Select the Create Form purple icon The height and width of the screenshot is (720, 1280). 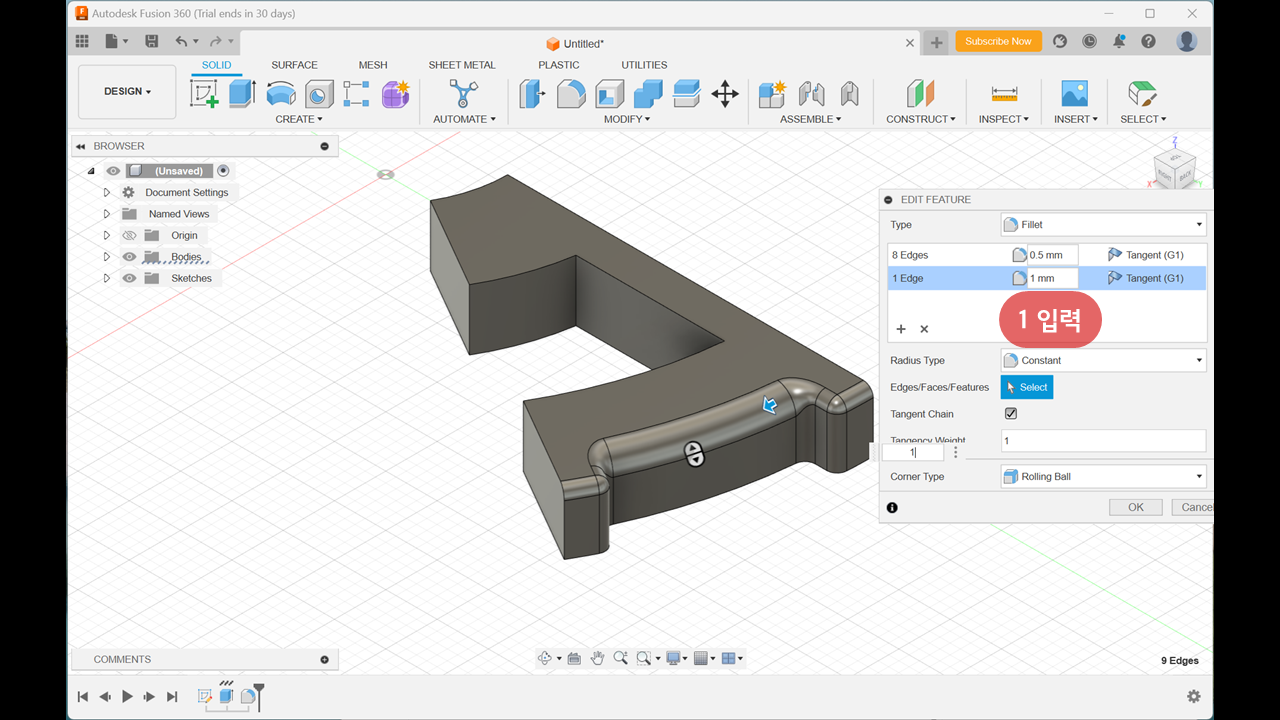[x=396, y=94]
